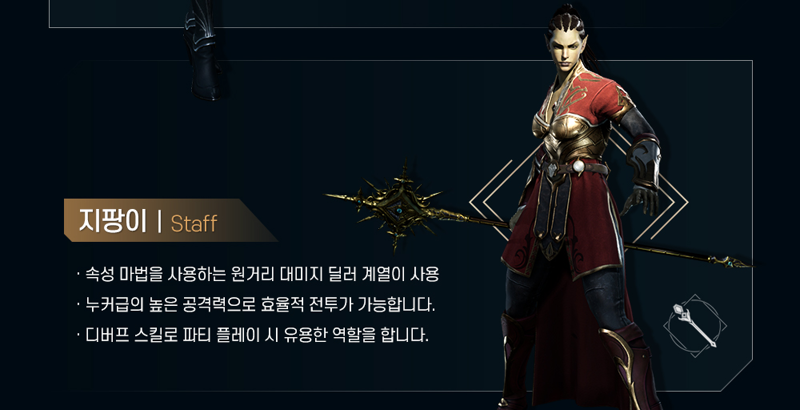Image resolution: width=800 pixels, height=410 pixels.
Task: Click the white pearl orb on belt
Action: click(578, 167)
